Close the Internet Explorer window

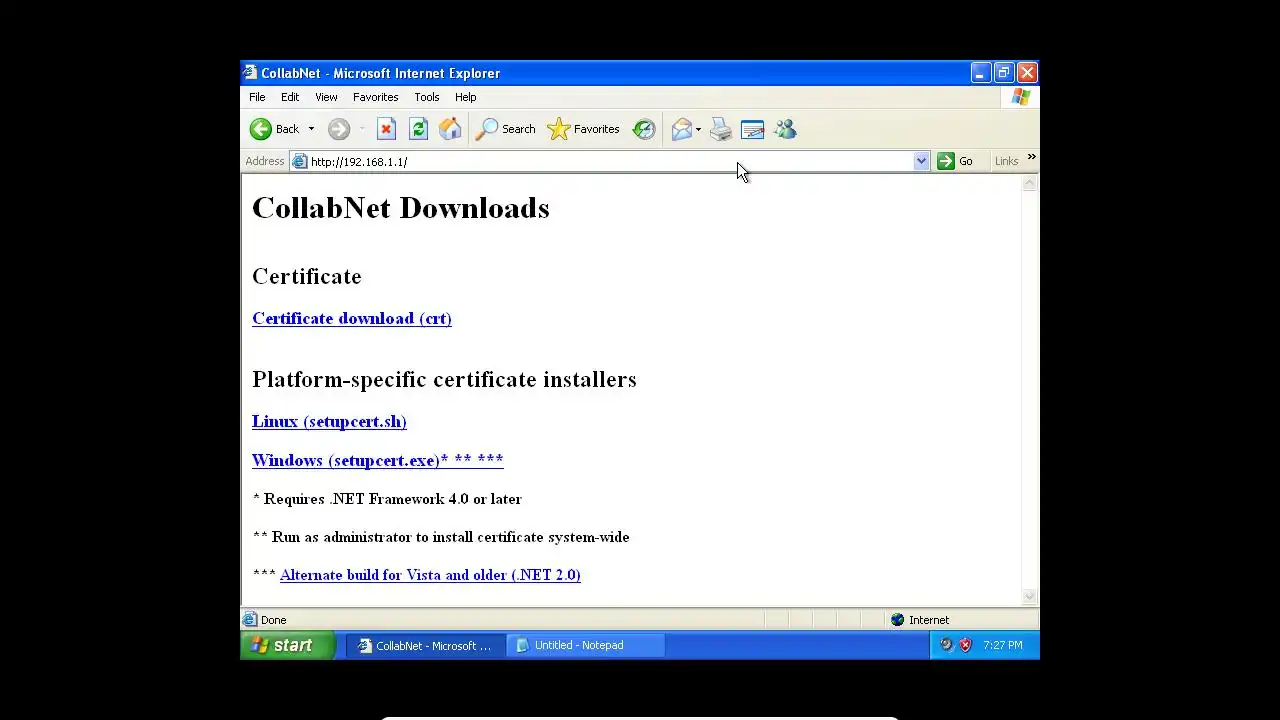[x=1027, y=73]
